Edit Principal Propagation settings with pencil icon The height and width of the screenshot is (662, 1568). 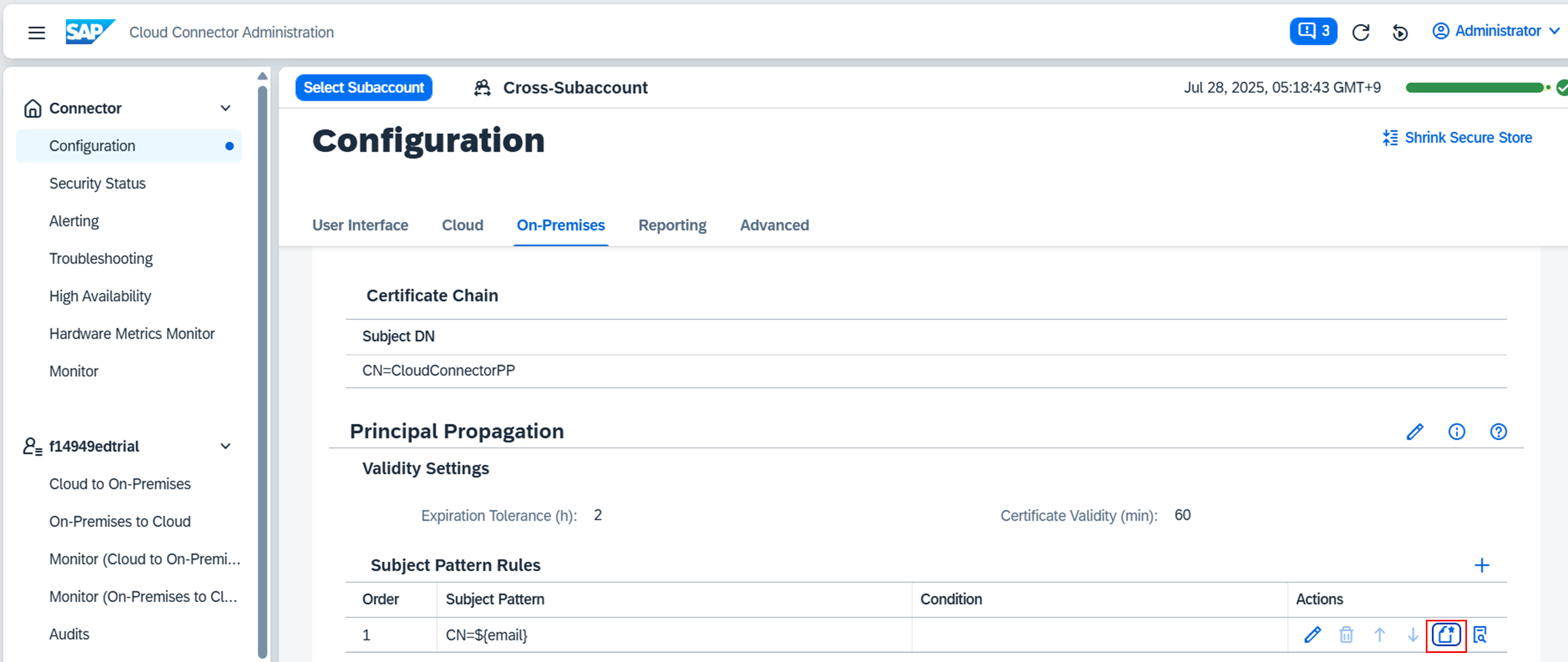tap(1415, 431)
